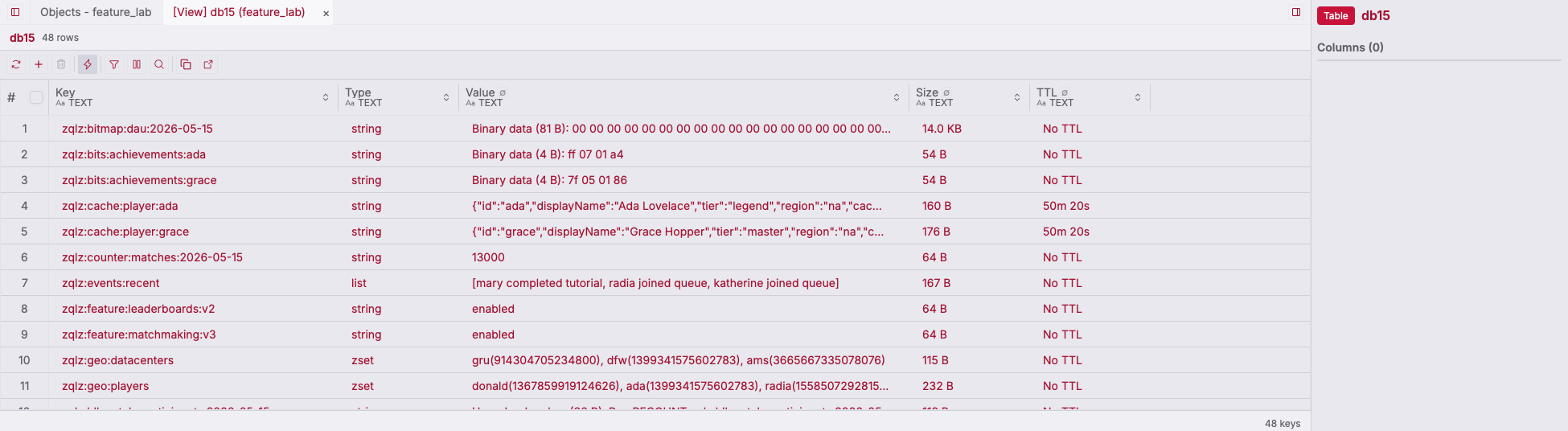Image resolution: width=1568 pixels, height=431 pixels.
Task: Click the Key column header
Action: [x=193, y=97]
